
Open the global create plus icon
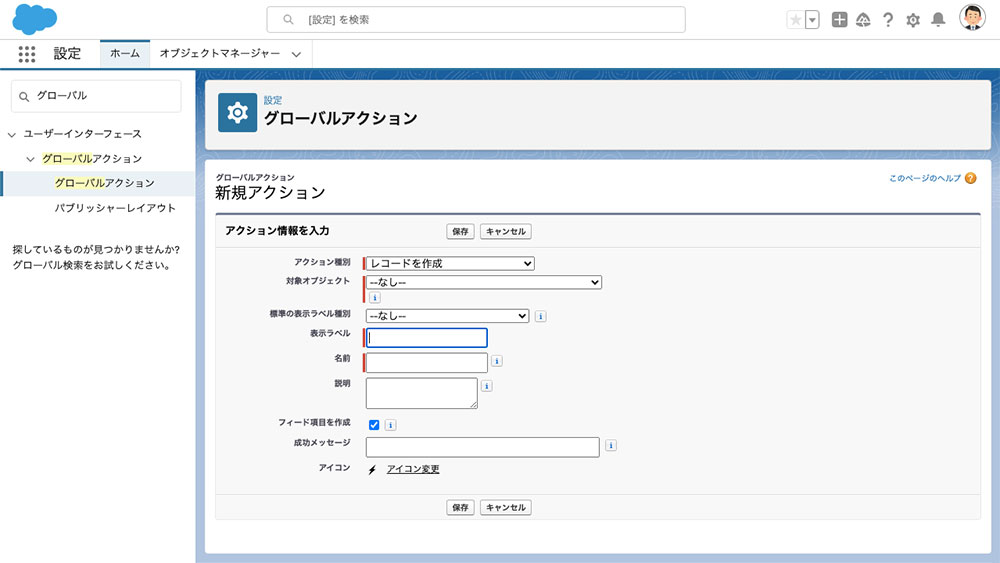[839, 20]
